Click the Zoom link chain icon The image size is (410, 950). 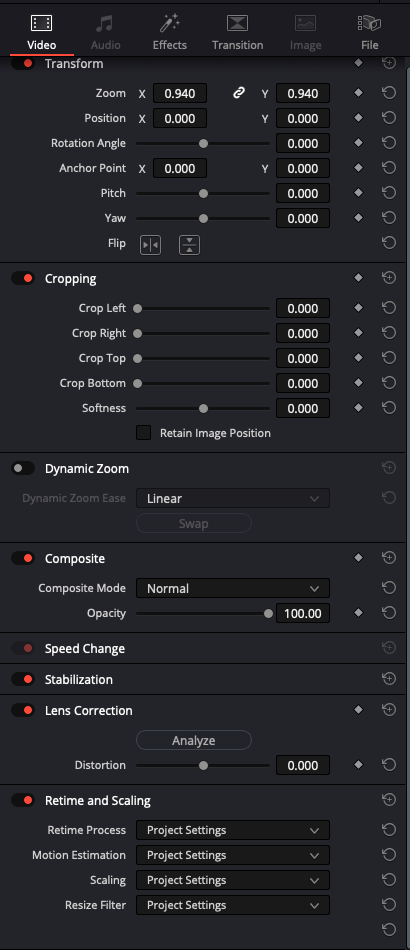239,93
